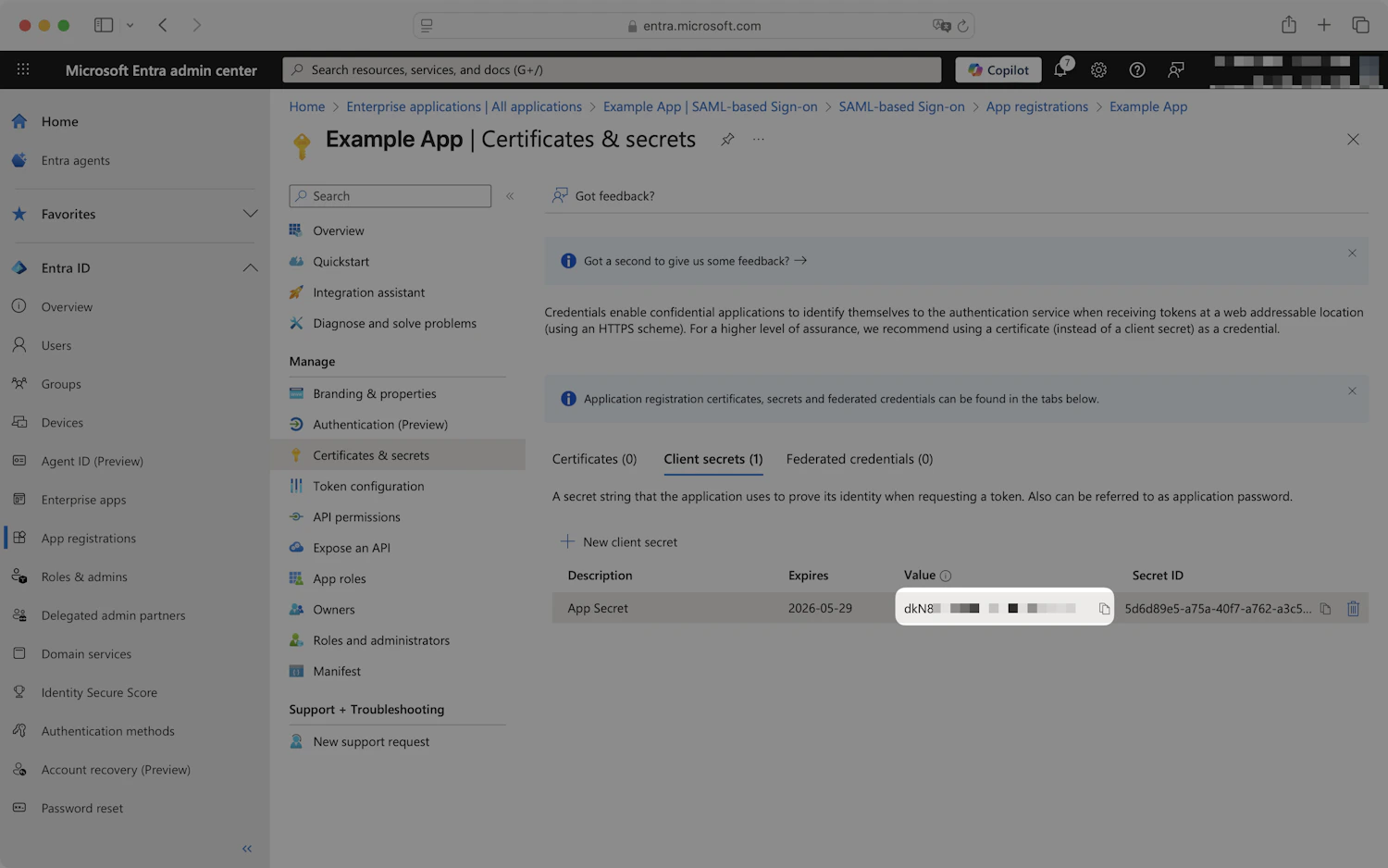
Task: Open Delegated admin partners
Action: (113, 615)
